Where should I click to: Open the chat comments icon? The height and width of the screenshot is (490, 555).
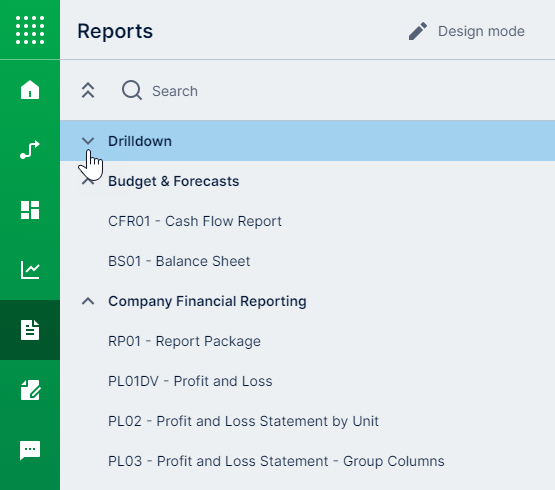click(x=30, y=450)
